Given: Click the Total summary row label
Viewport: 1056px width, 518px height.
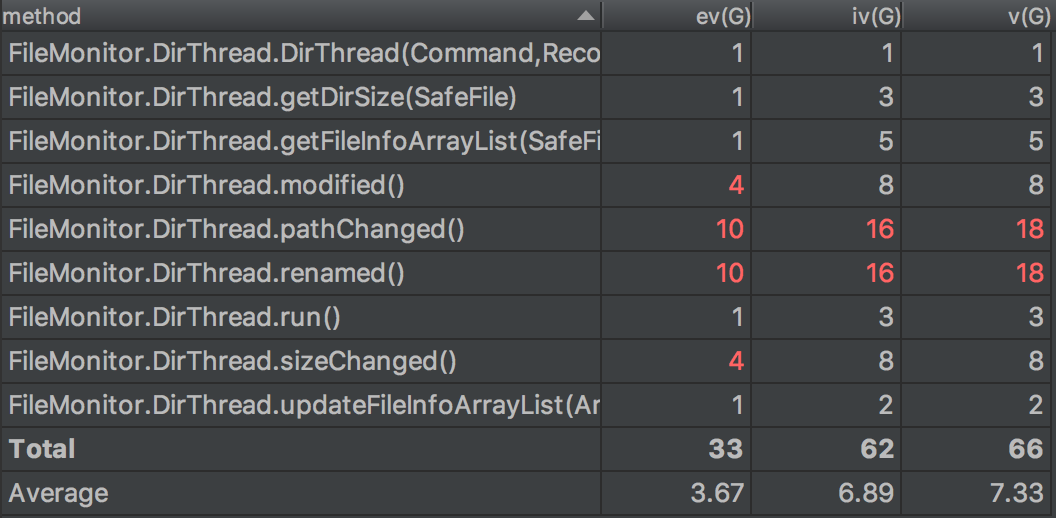Looking at the screenshot, I should 42,449.
